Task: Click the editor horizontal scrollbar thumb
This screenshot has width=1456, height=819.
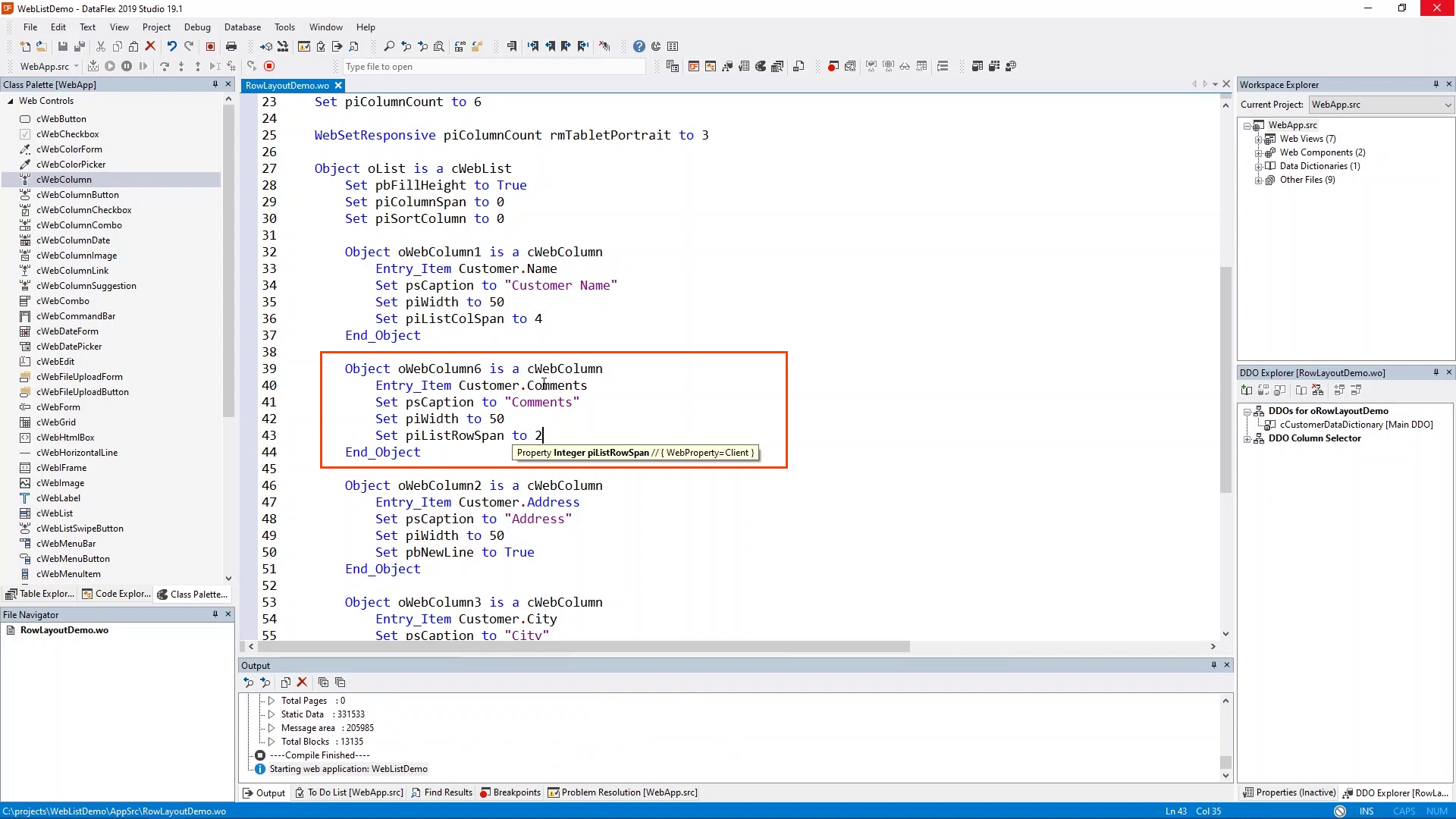Action: tap(582, 647)
